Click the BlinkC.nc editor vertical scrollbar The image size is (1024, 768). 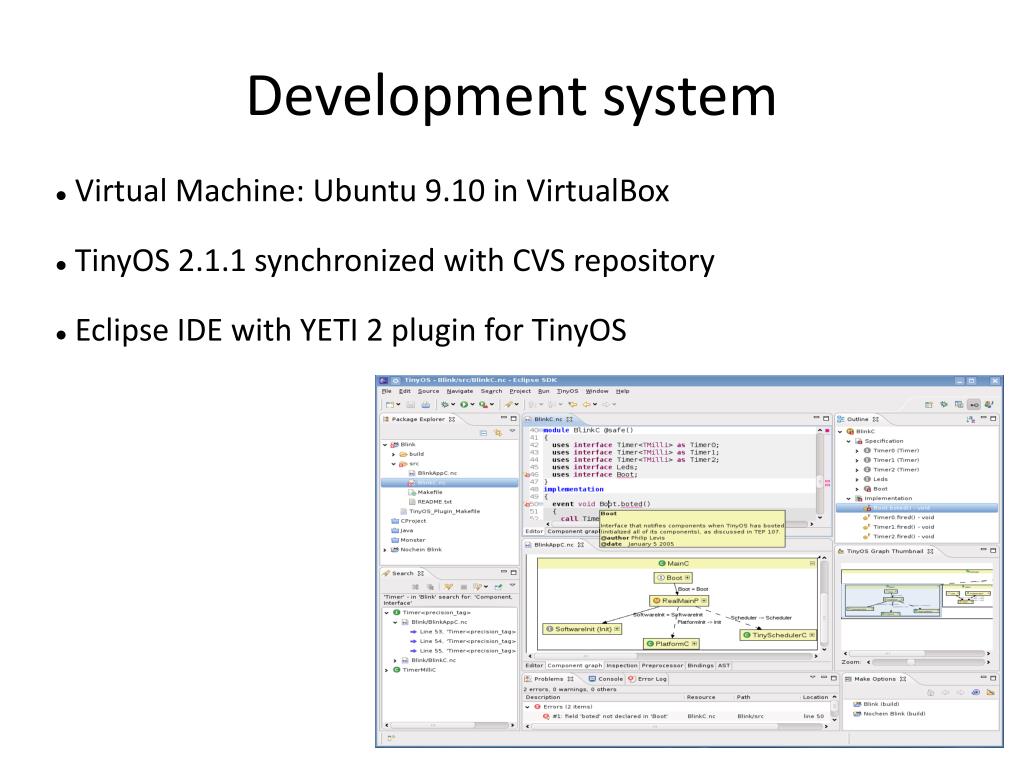tap(820, 473)
